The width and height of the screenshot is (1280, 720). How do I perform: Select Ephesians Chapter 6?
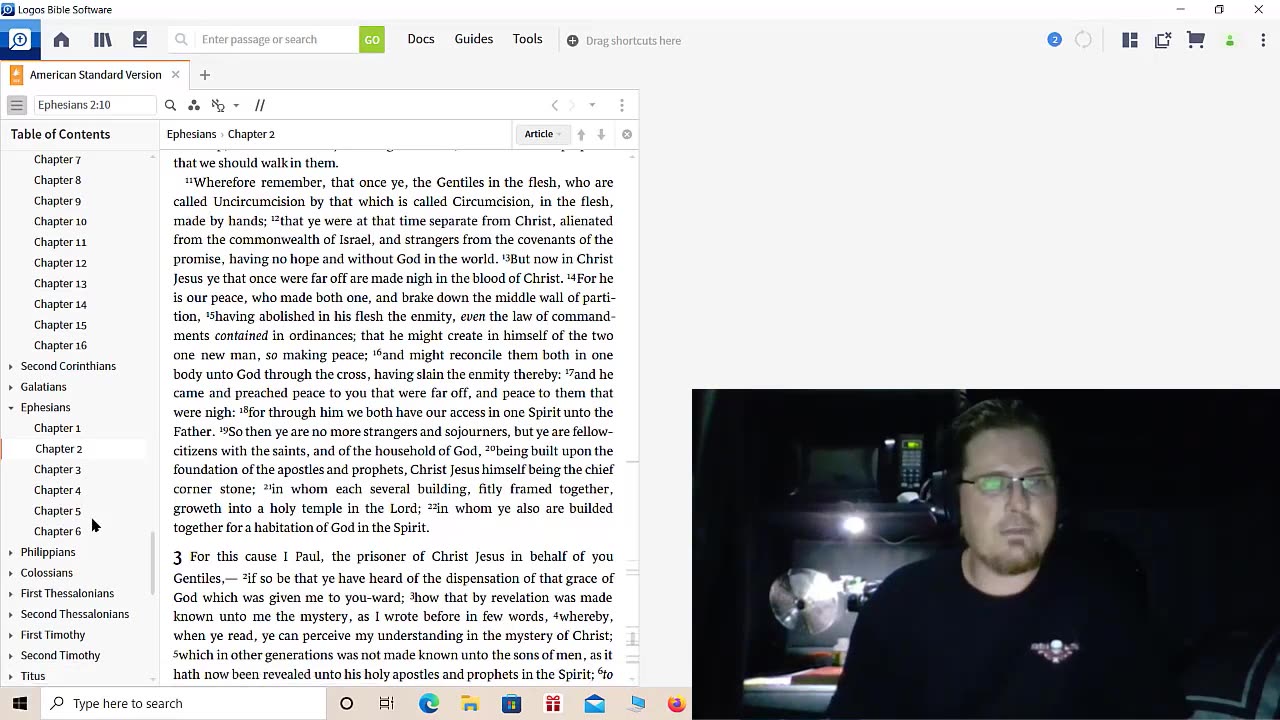pos(57,531)
